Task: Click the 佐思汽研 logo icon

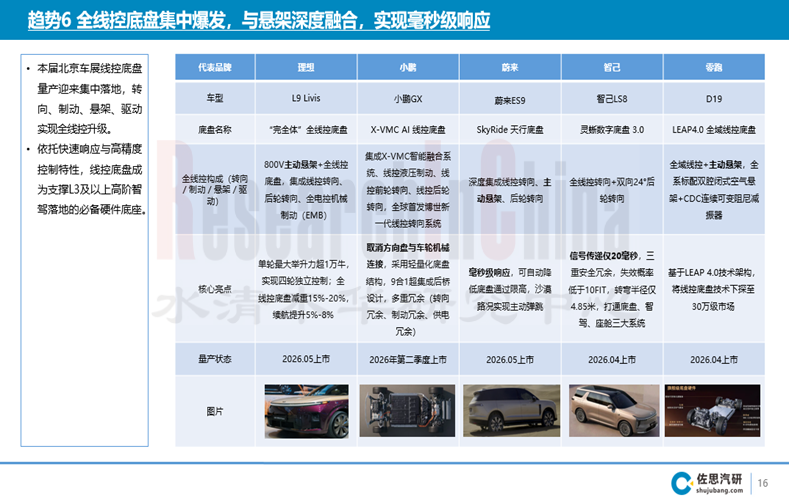Action: coord(682,483)
